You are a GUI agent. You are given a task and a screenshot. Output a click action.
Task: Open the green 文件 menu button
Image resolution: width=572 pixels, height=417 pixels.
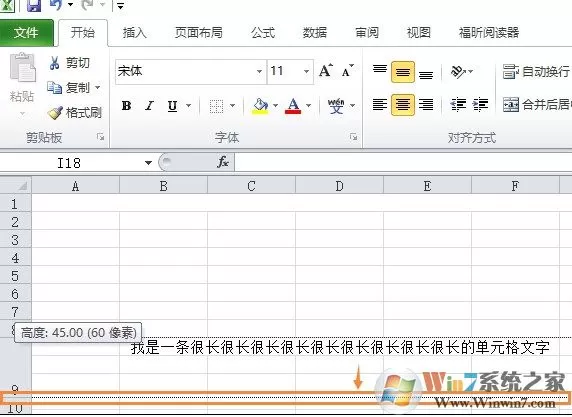(26, 33)
